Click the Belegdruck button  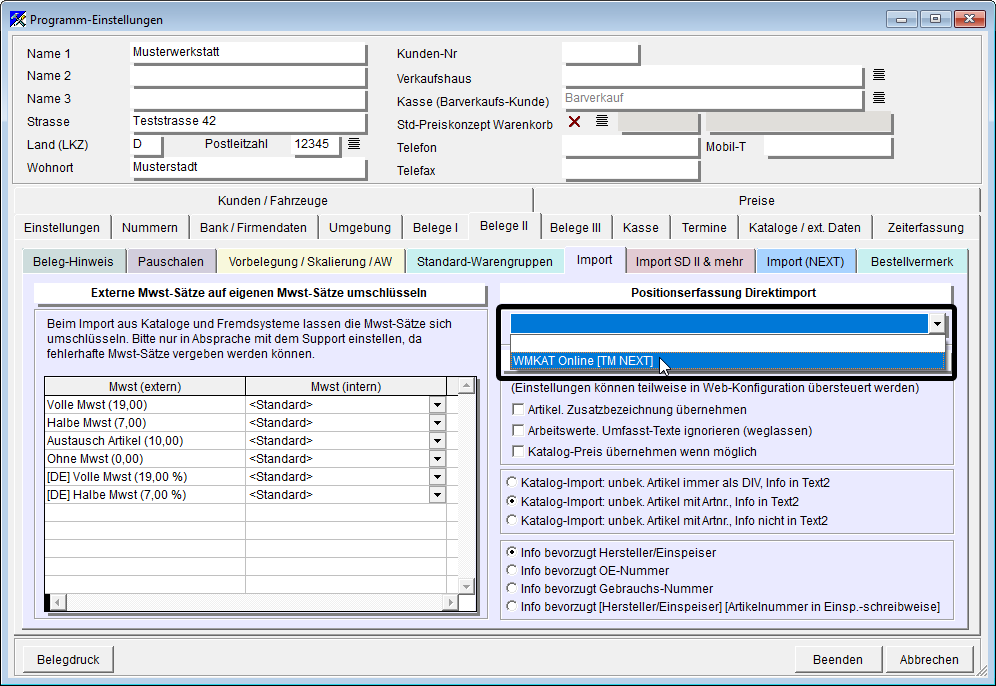coord(68,659)
